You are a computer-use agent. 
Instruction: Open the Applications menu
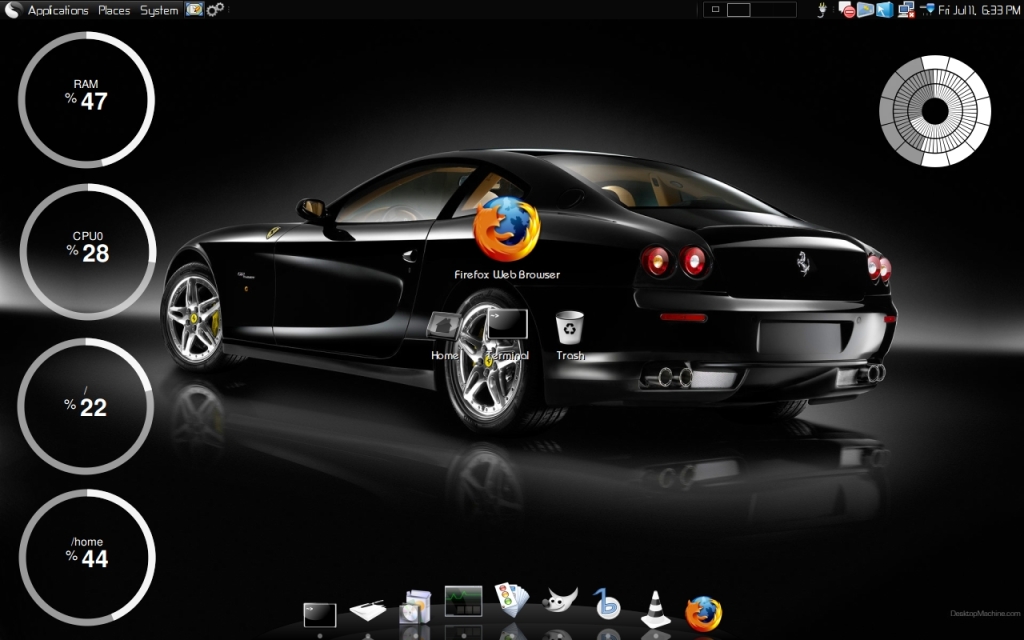[x=57, y=10]
